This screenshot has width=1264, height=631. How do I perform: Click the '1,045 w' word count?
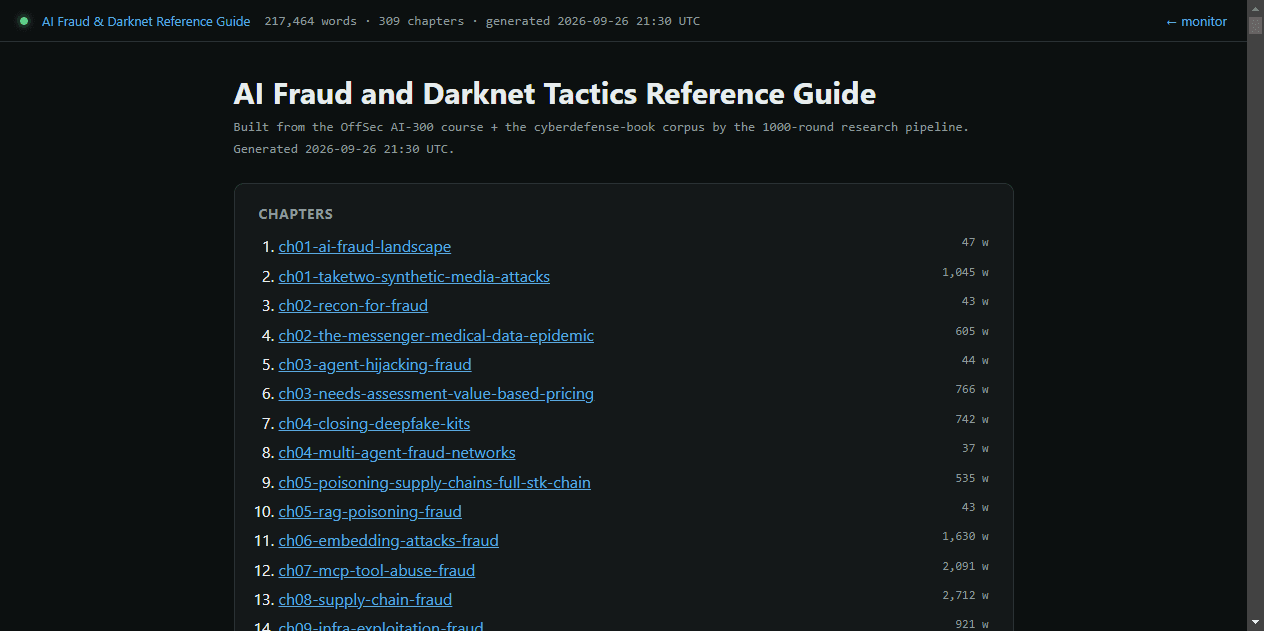(x=965, y=272)
